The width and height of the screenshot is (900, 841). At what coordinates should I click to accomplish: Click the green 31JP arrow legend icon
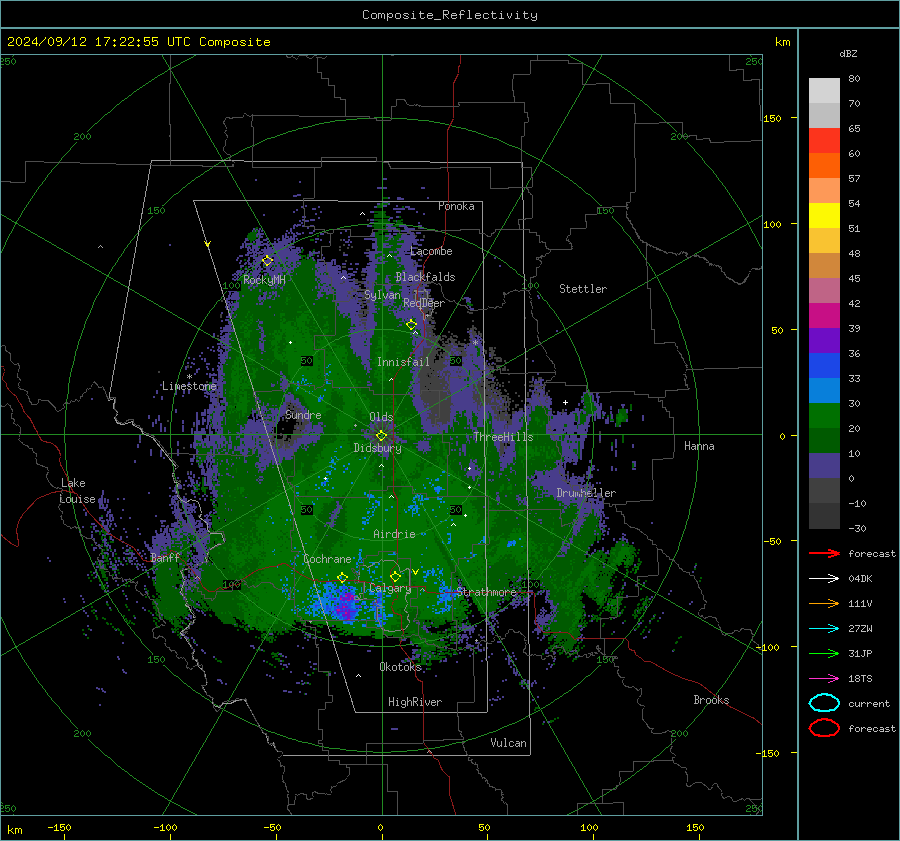click(x=824, y=653)
